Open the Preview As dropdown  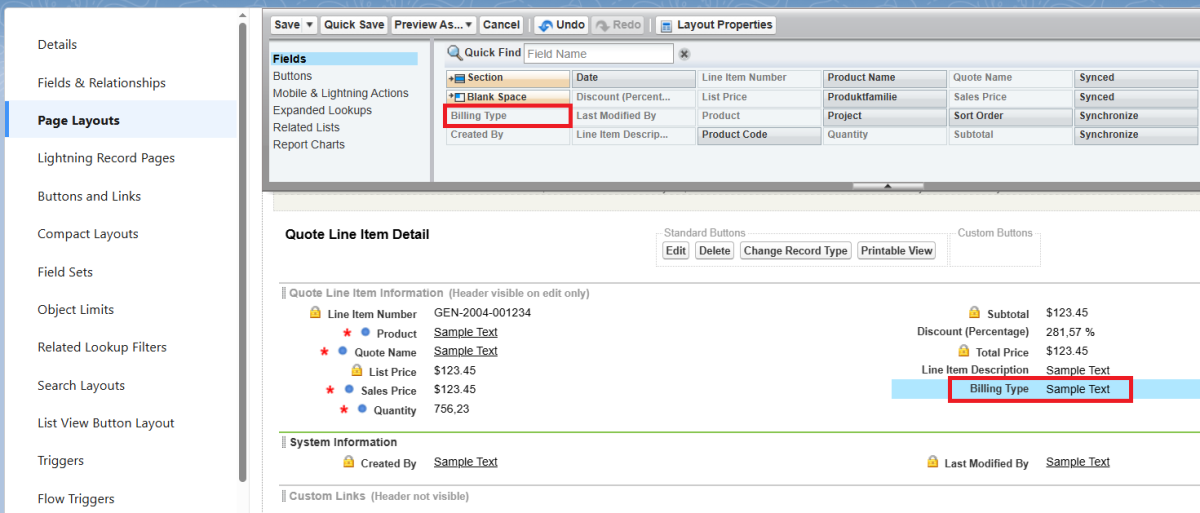(x=434, y=25)
